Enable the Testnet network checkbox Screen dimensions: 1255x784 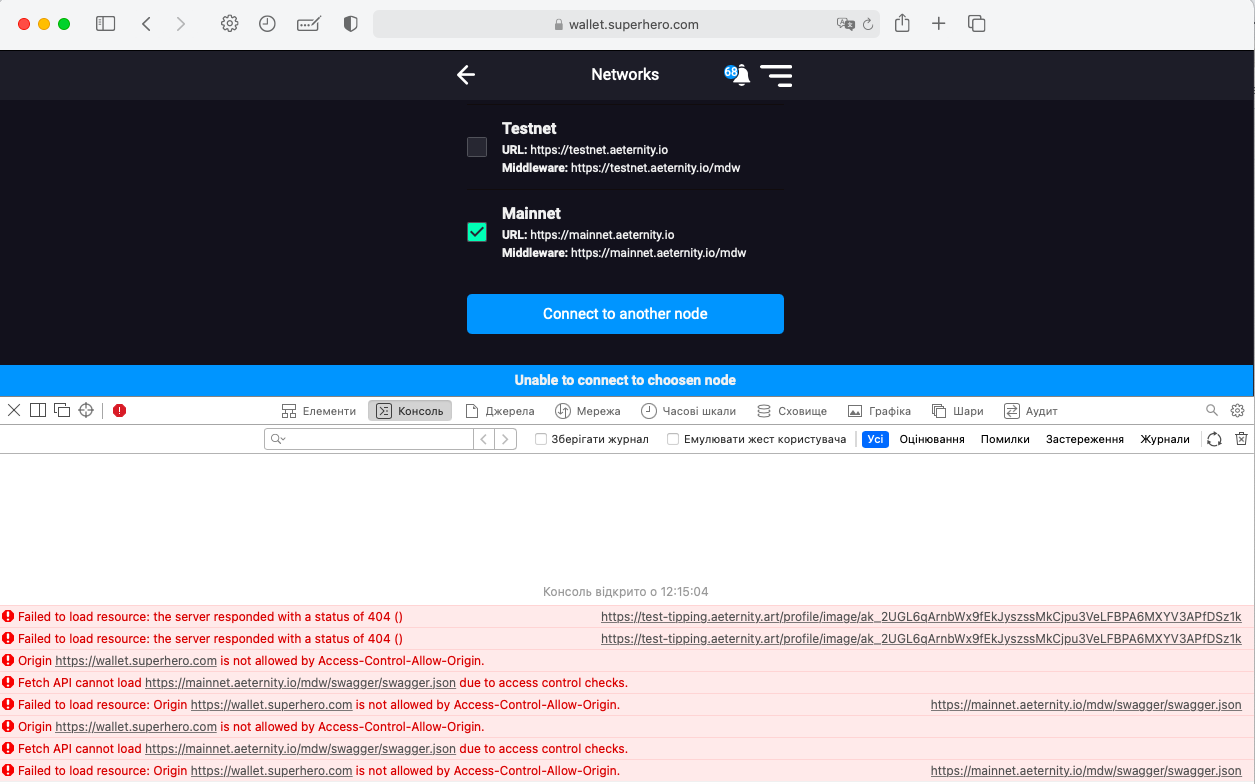coord(476,147)
